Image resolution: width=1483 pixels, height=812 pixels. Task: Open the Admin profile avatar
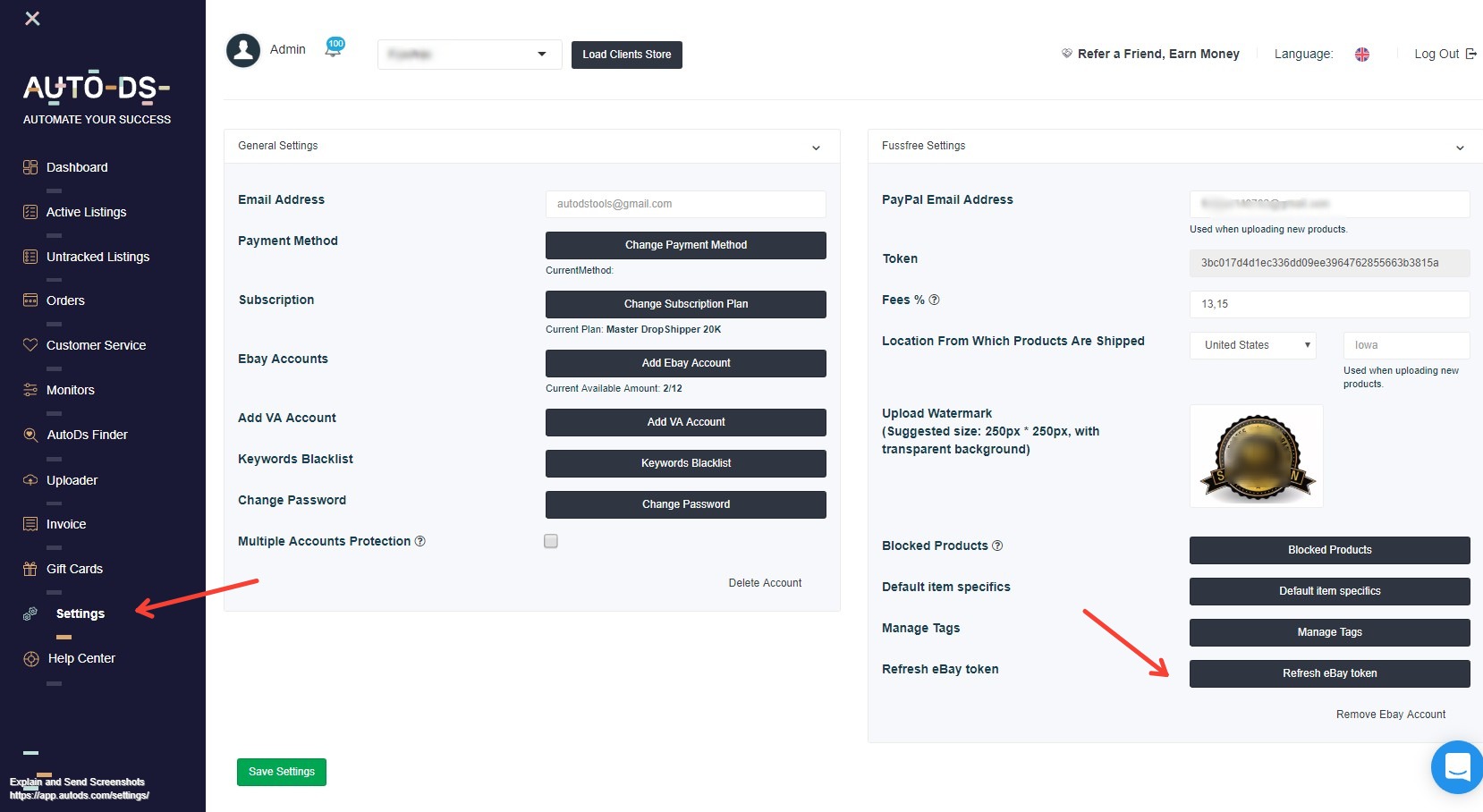tap(243, 51)
